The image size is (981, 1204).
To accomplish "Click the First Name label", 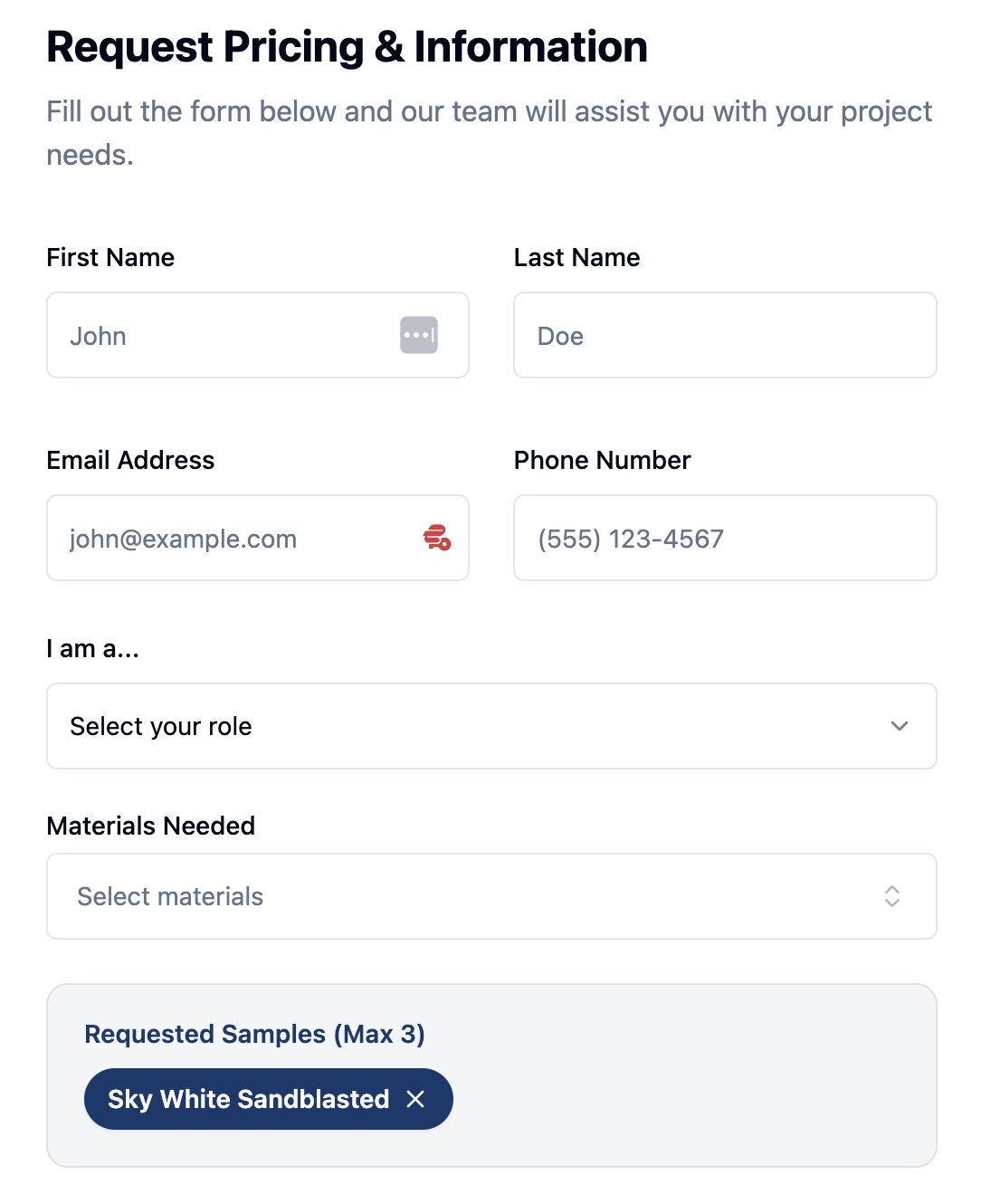I will coord(110,257).
